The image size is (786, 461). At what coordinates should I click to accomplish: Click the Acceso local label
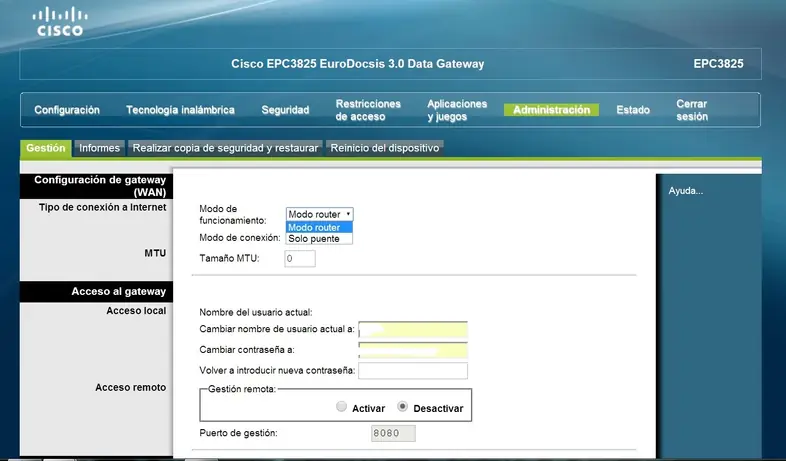coord(136,311)
